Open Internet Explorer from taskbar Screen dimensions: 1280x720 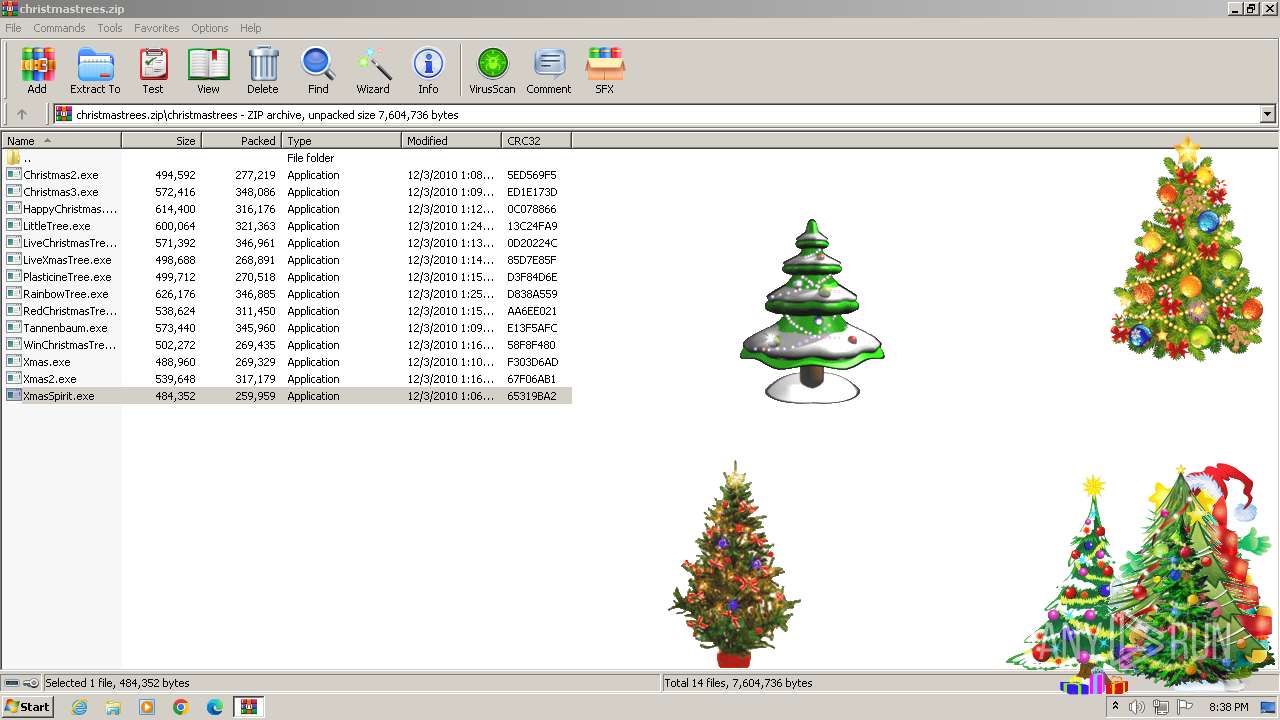79,707
